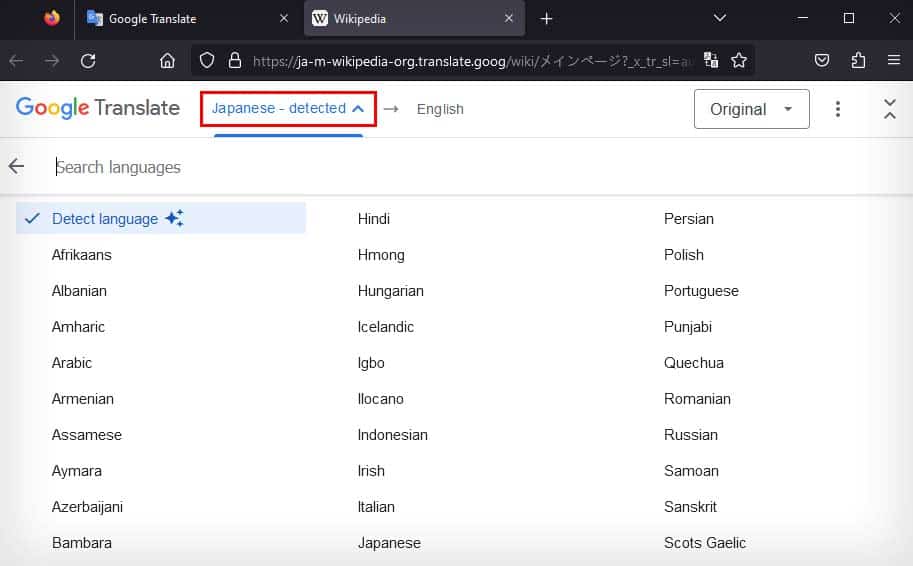This screenshot has width=913, height=566.
Task: Choose Samoan language
Action: [x=691, y=471]
